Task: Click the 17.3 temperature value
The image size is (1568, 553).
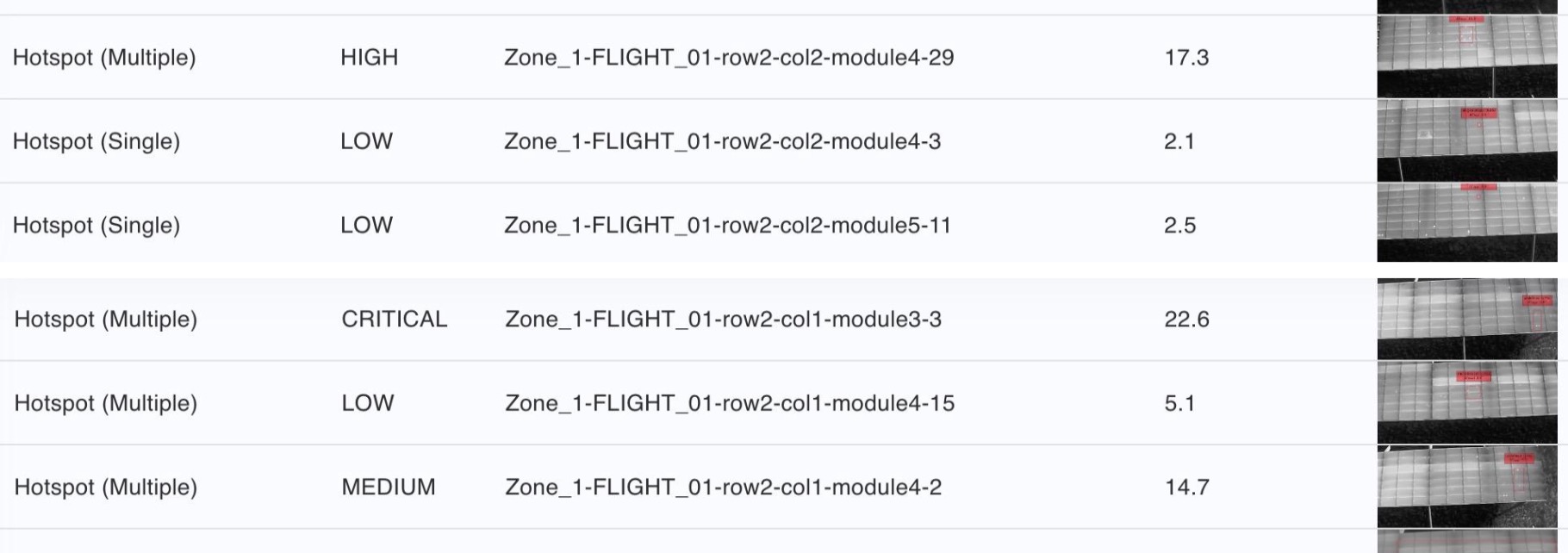Action: pyautogui.click(x=1186, y=58)
